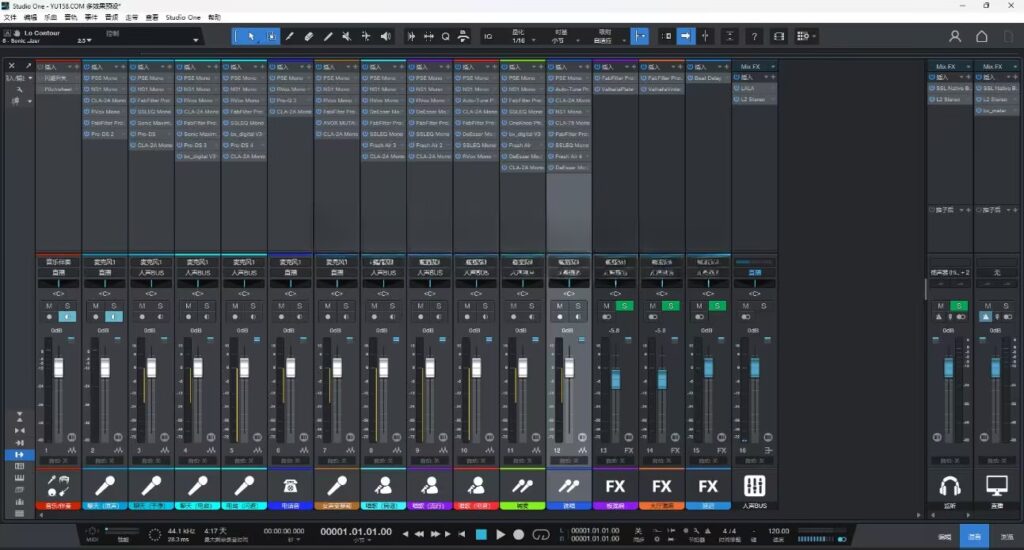1024x550 pixels.
Task: Toggle solo on channel 15
Action: [x=717, y=305]
